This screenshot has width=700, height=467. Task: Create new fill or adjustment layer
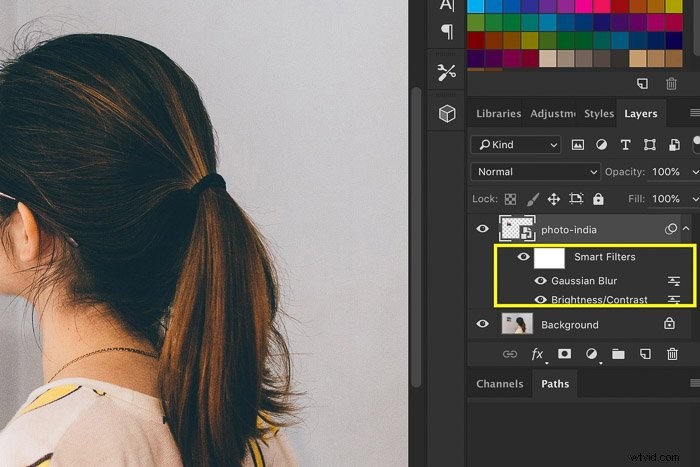(x=592, y=354)
